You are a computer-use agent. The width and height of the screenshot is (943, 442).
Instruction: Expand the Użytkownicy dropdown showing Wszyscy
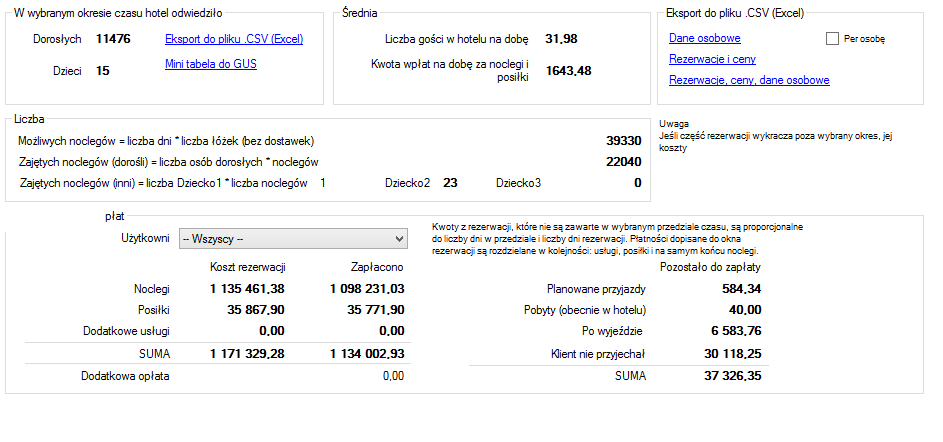coord(396,239)
